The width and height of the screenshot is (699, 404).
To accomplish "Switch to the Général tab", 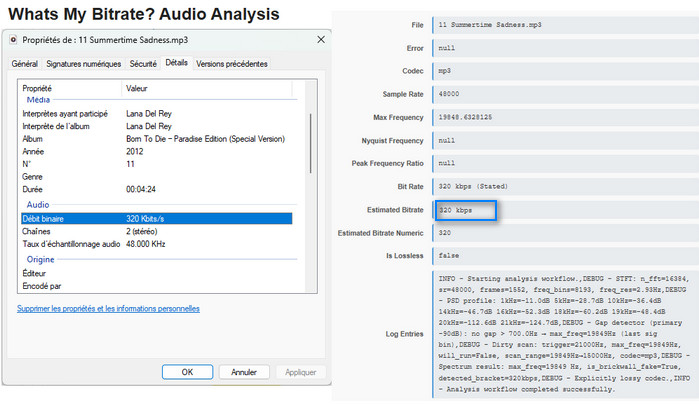I will [x=25, y=64].
